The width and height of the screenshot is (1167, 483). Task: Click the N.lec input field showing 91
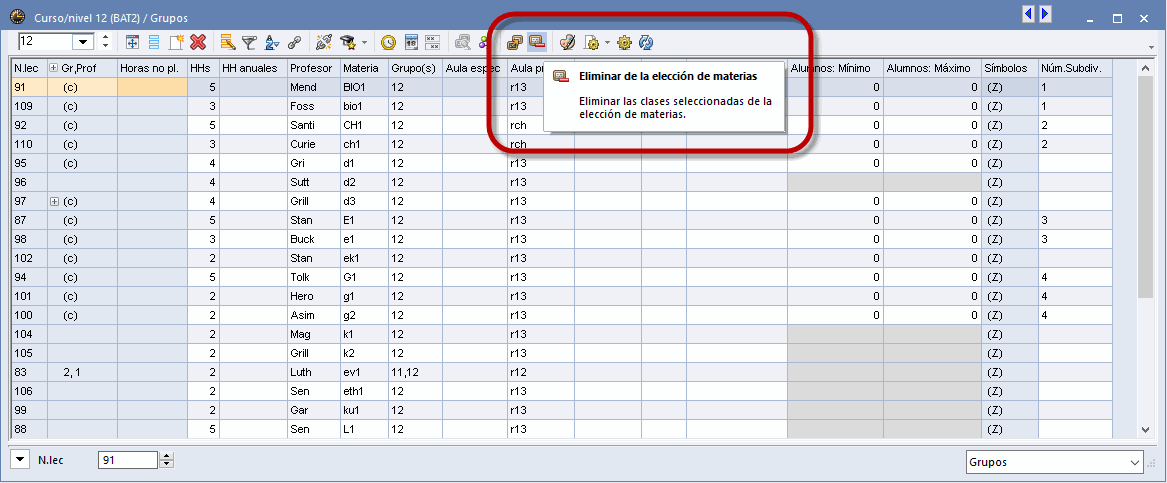tap(128, 461)
